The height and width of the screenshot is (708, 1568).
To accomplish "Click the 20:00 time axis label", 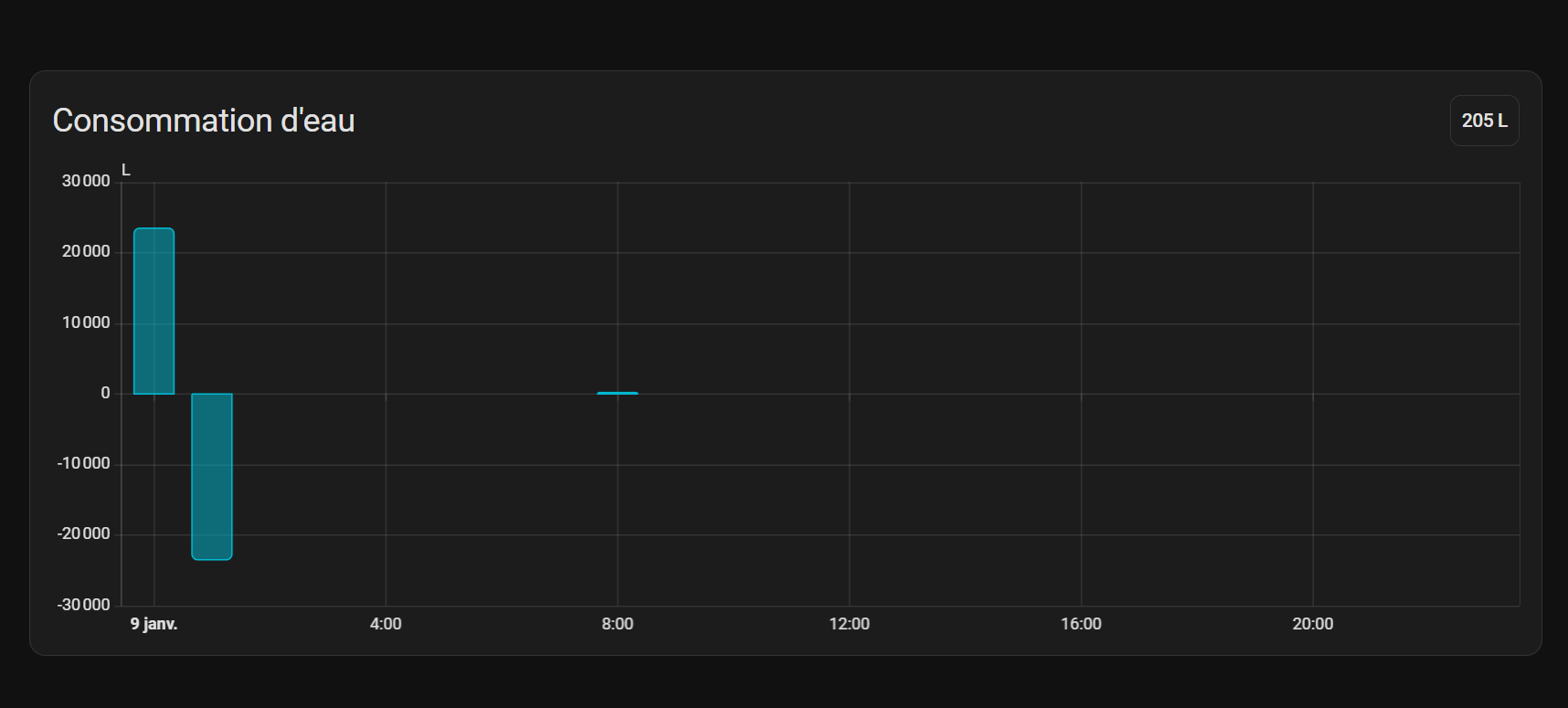I will click(x=1313, y=624).
